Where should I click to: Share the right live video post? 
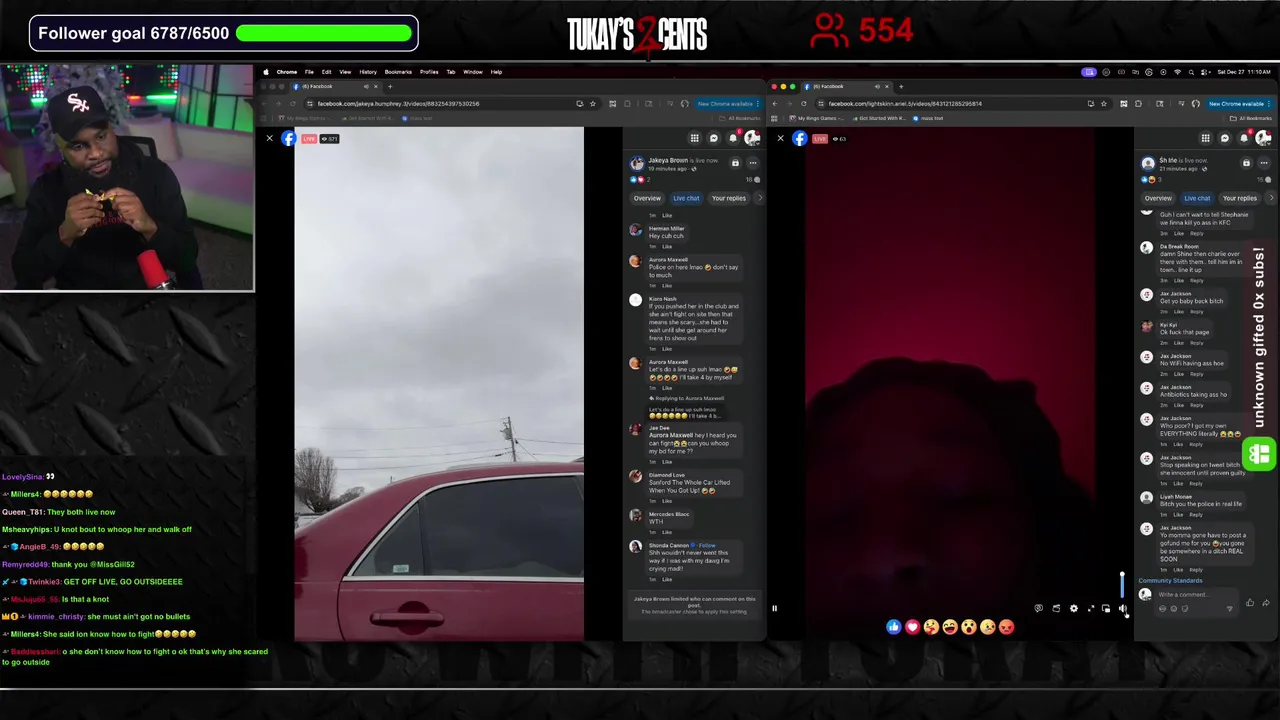(x=1266, y=603)
